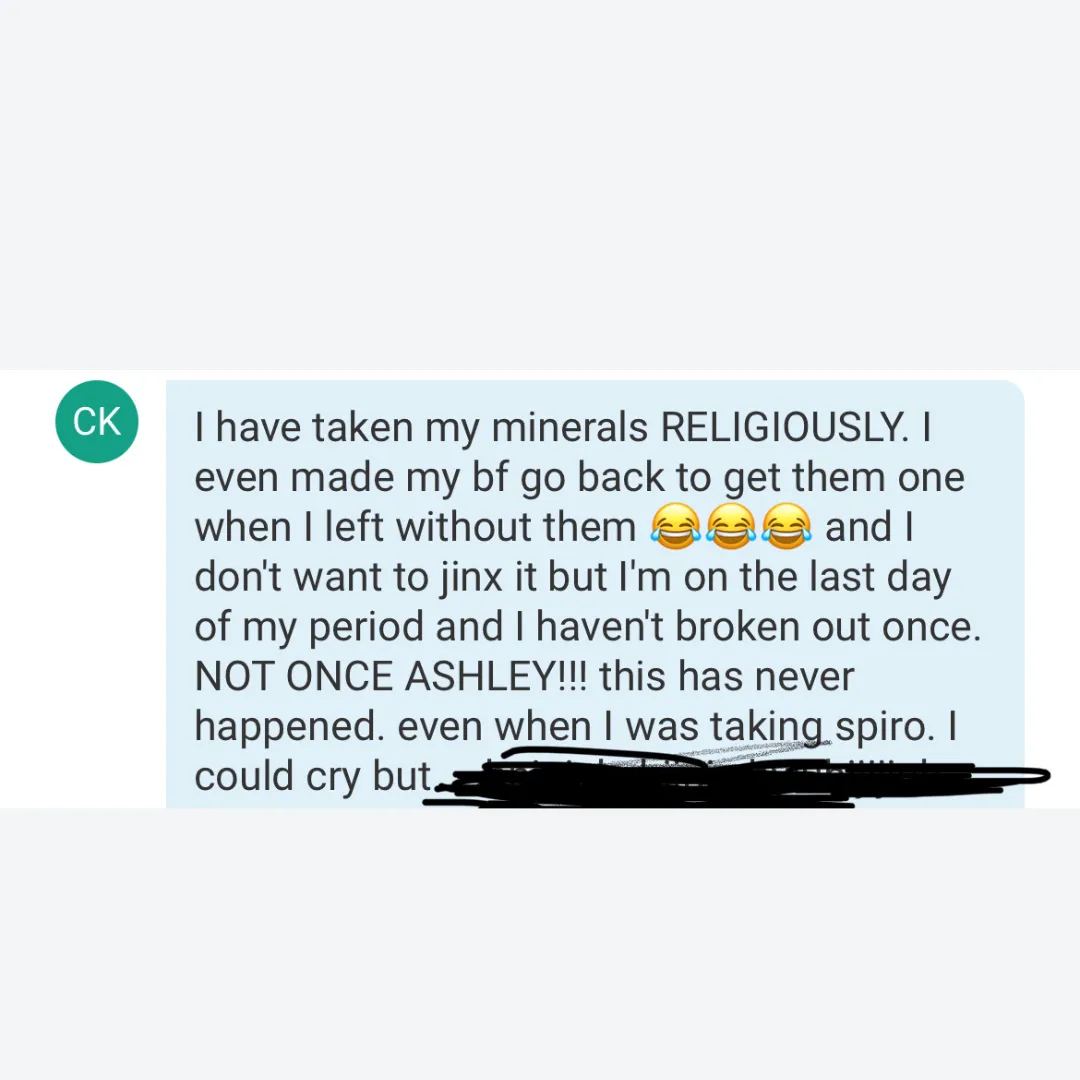Click the middle laughing-crying emoji

(x=731, y=526)
